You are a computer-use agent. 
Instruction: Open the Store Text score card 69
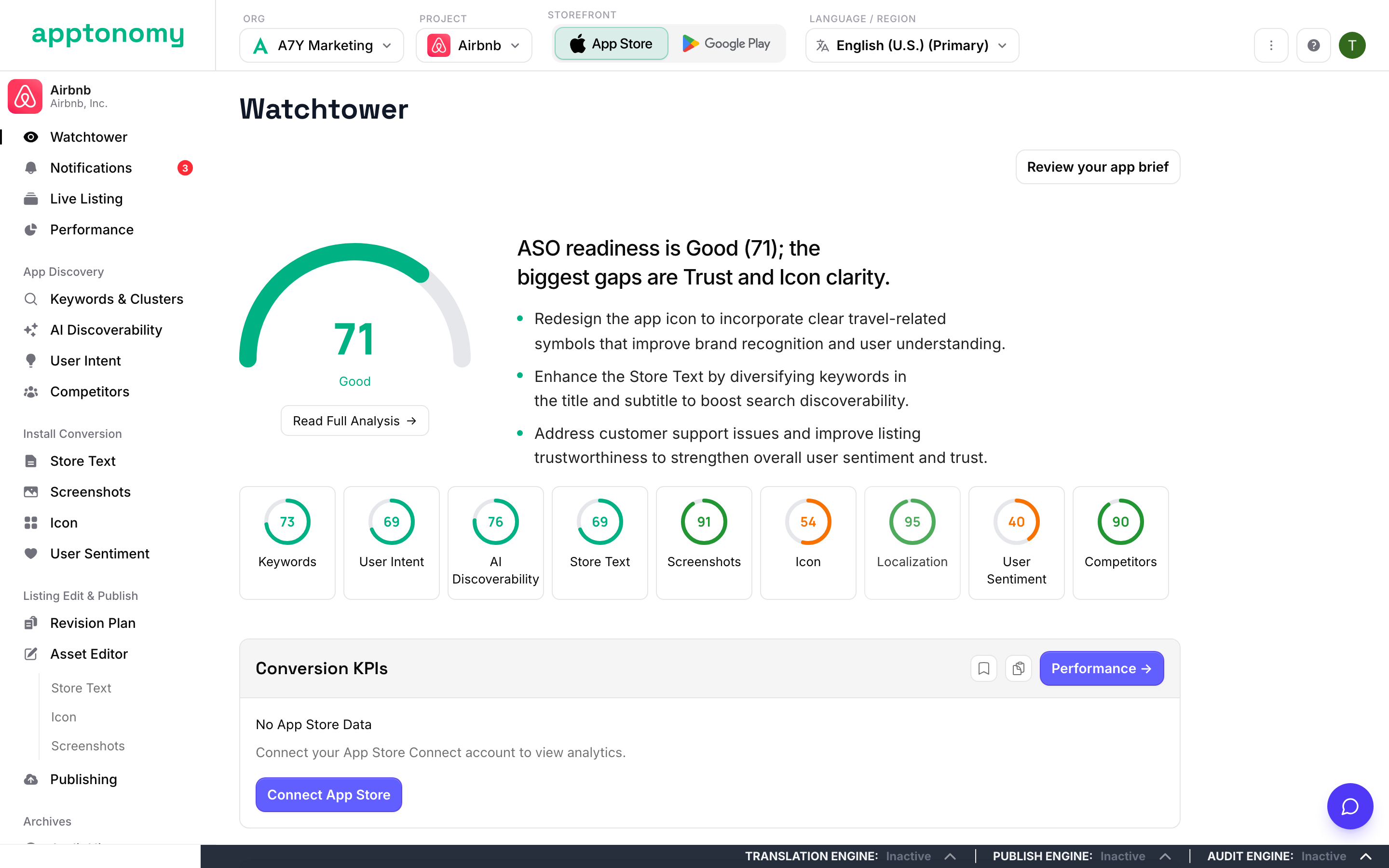click(x=600, y=542)
